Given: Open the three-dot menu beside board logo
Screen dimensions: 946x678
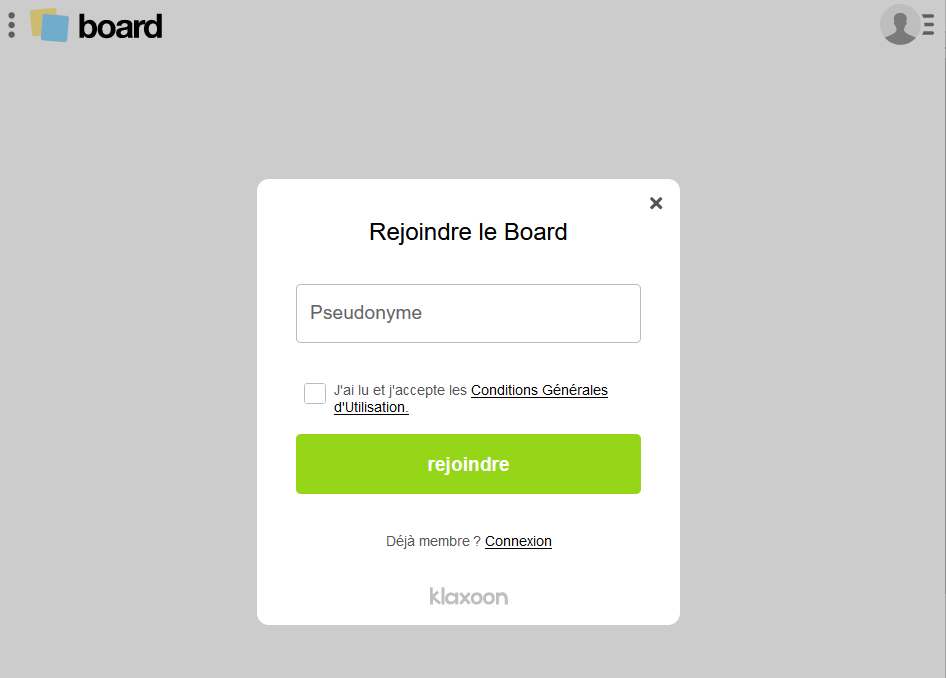Looking at the screenshot, I should 11,25.
